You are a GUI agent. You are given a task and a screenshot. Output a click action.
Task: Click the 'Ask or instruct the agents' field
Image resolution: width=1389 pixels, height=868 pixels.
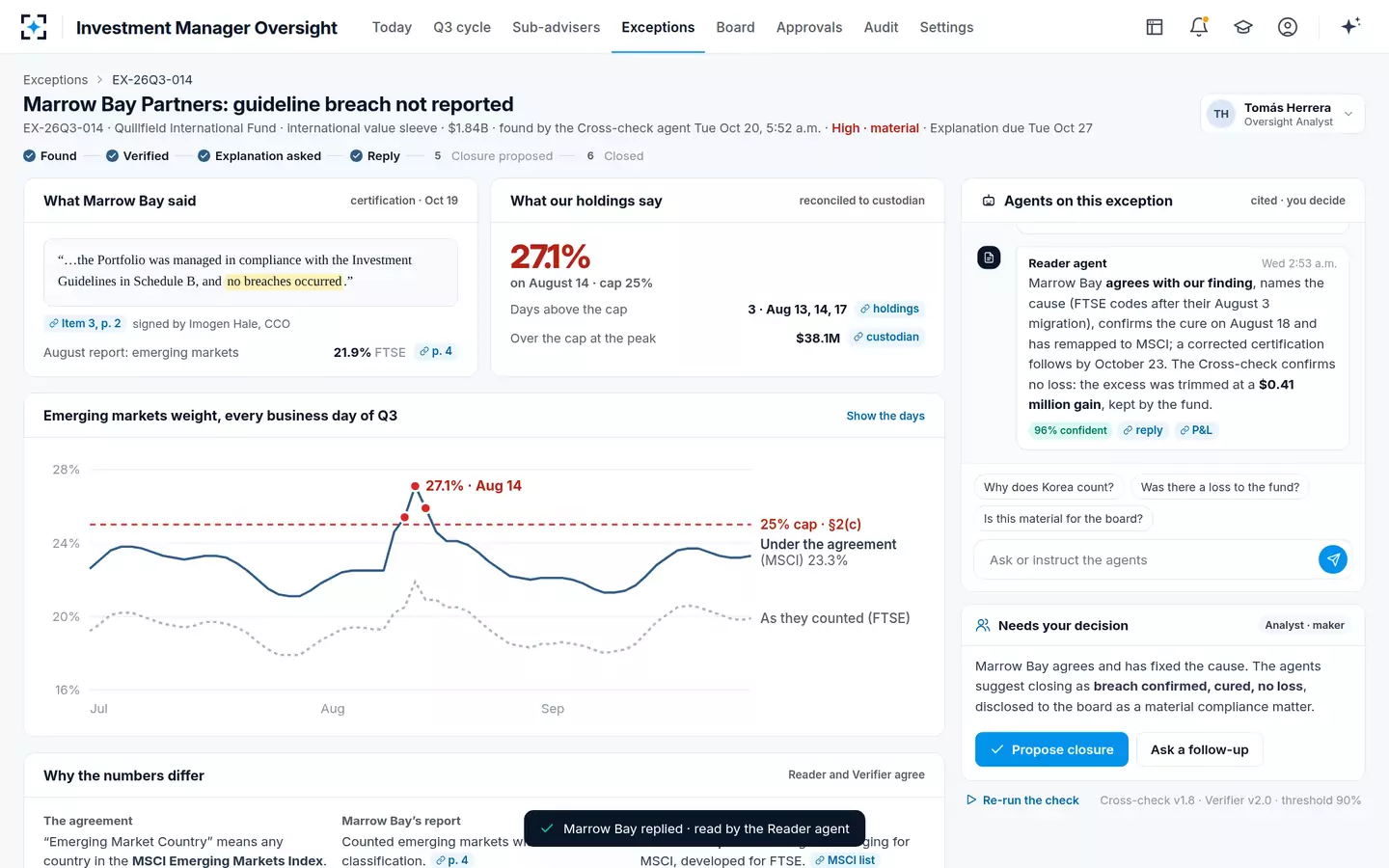[x=1147, y=559]
